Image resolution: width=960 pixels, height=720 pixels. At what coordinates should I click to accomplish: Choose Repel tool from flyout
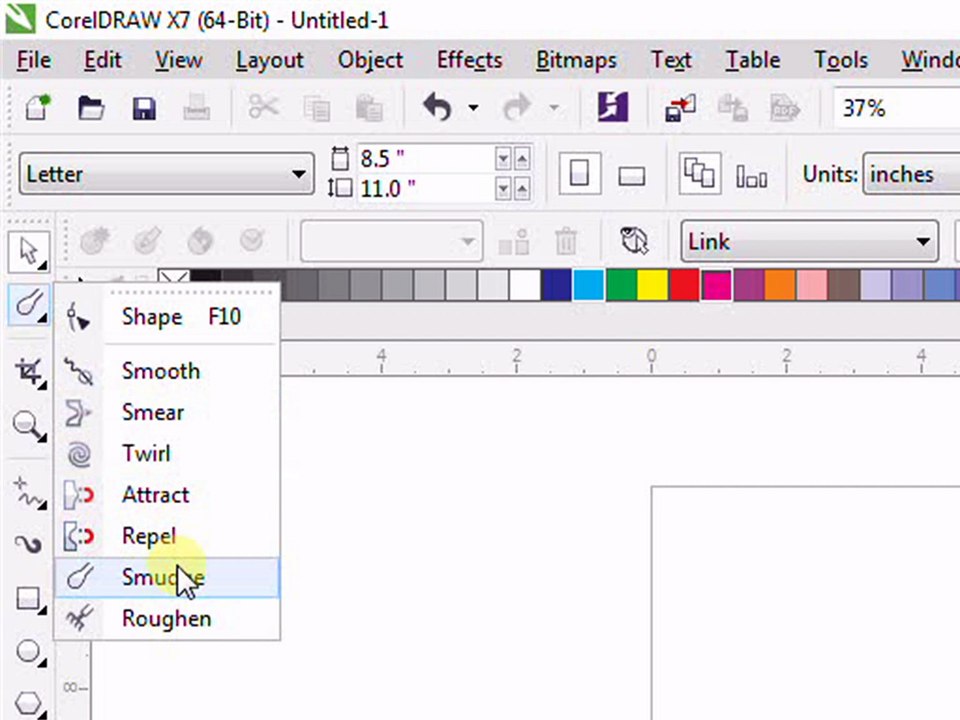(x=167, y=536)
